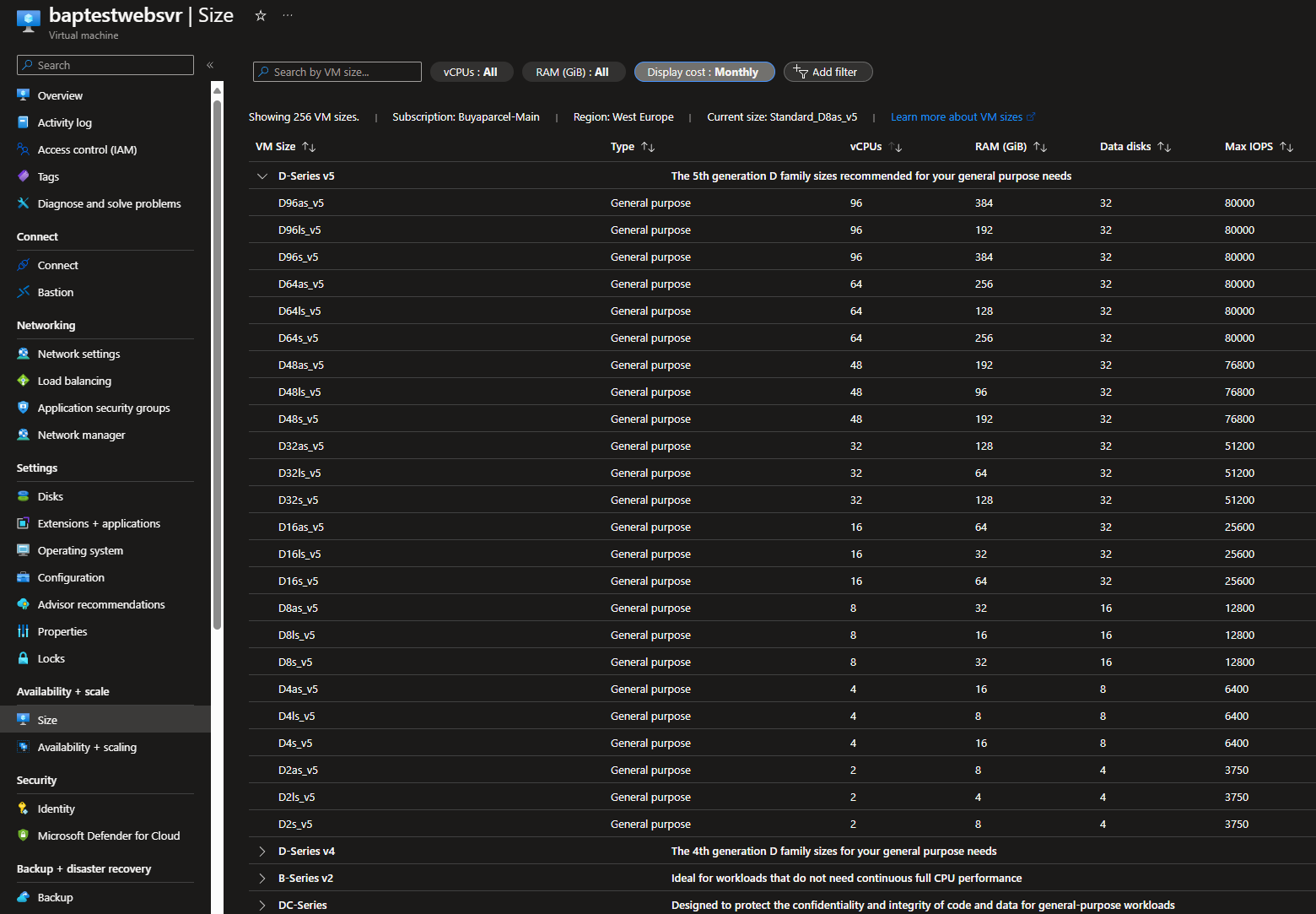
Task: Select the D8as_v5 size row
Action: [782, 608]
